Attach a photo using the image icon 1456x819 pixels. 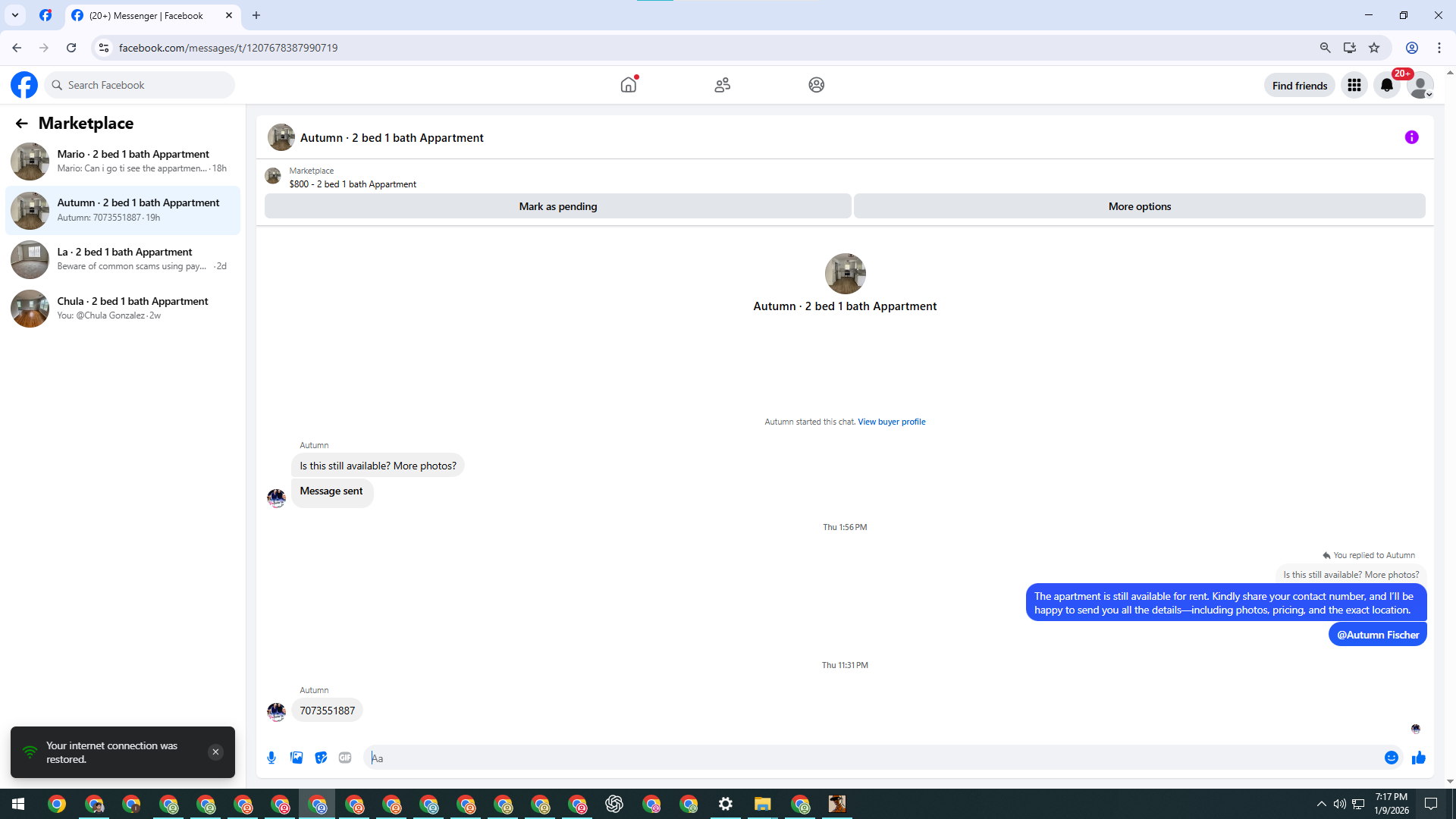[x=297, y=758]
